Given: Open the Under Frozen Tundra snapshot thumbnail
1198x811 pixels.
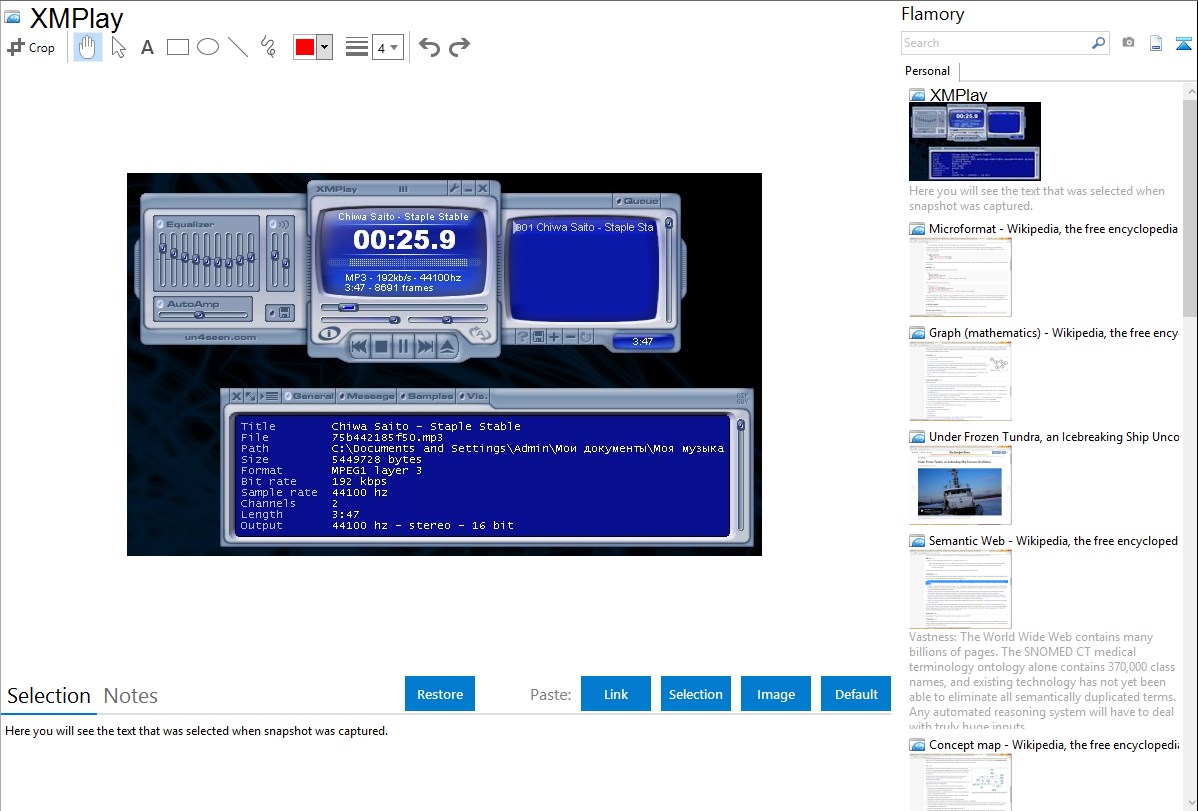Looking at the screenshot, I should tap(960, 485).
